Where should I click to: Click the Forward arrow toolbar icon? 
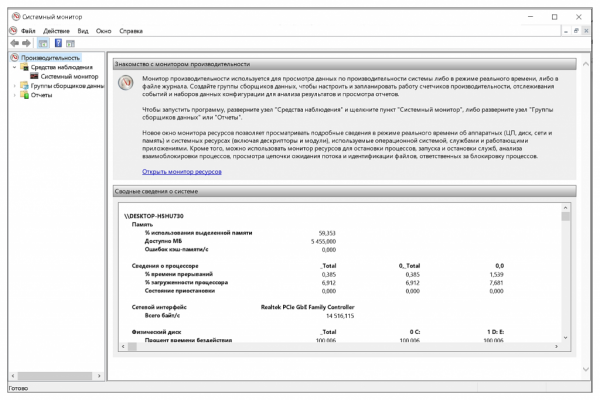click(x=26, y=43)
